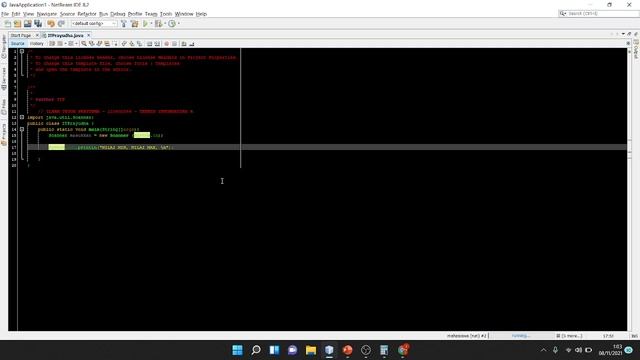Open the Profile Project dropdown arrow
The height and width of the screenshot is (360, 640).
[x=179, y=24]
